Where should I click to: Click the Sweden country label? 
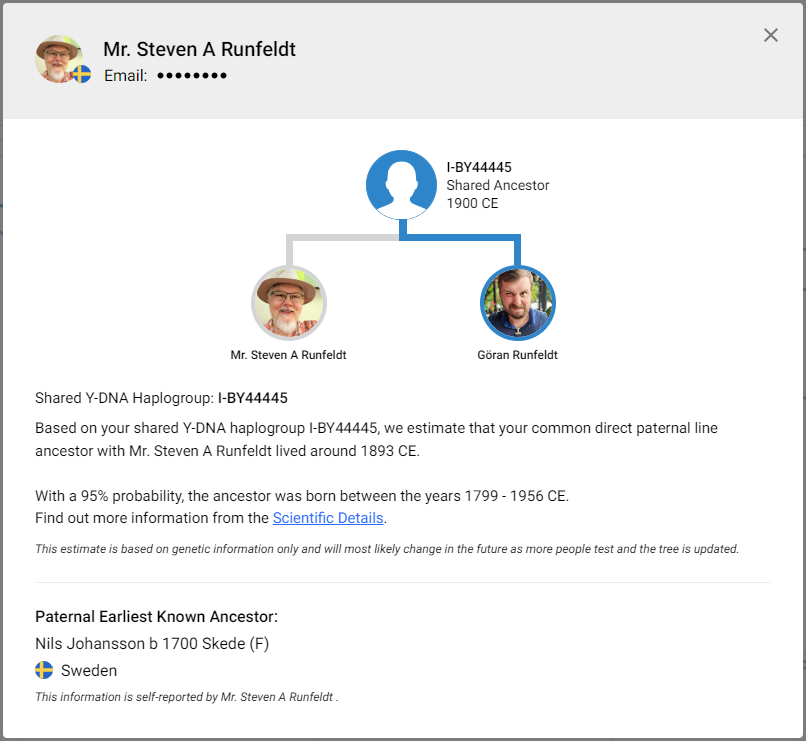(89, 671)
